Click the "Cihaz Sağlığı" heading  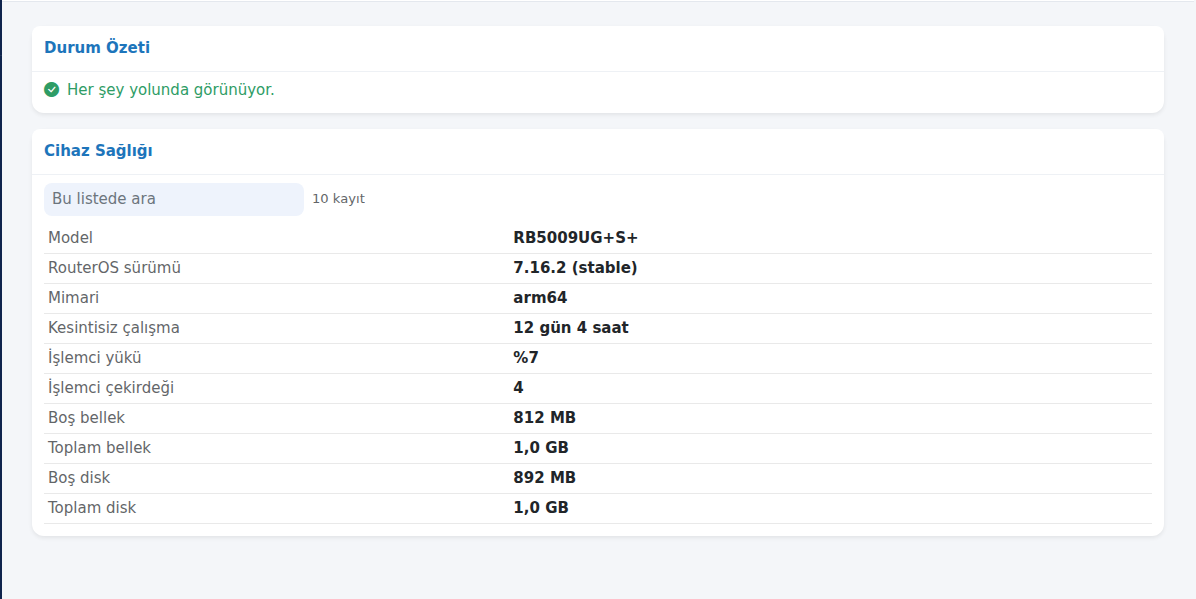click(98, 150)
